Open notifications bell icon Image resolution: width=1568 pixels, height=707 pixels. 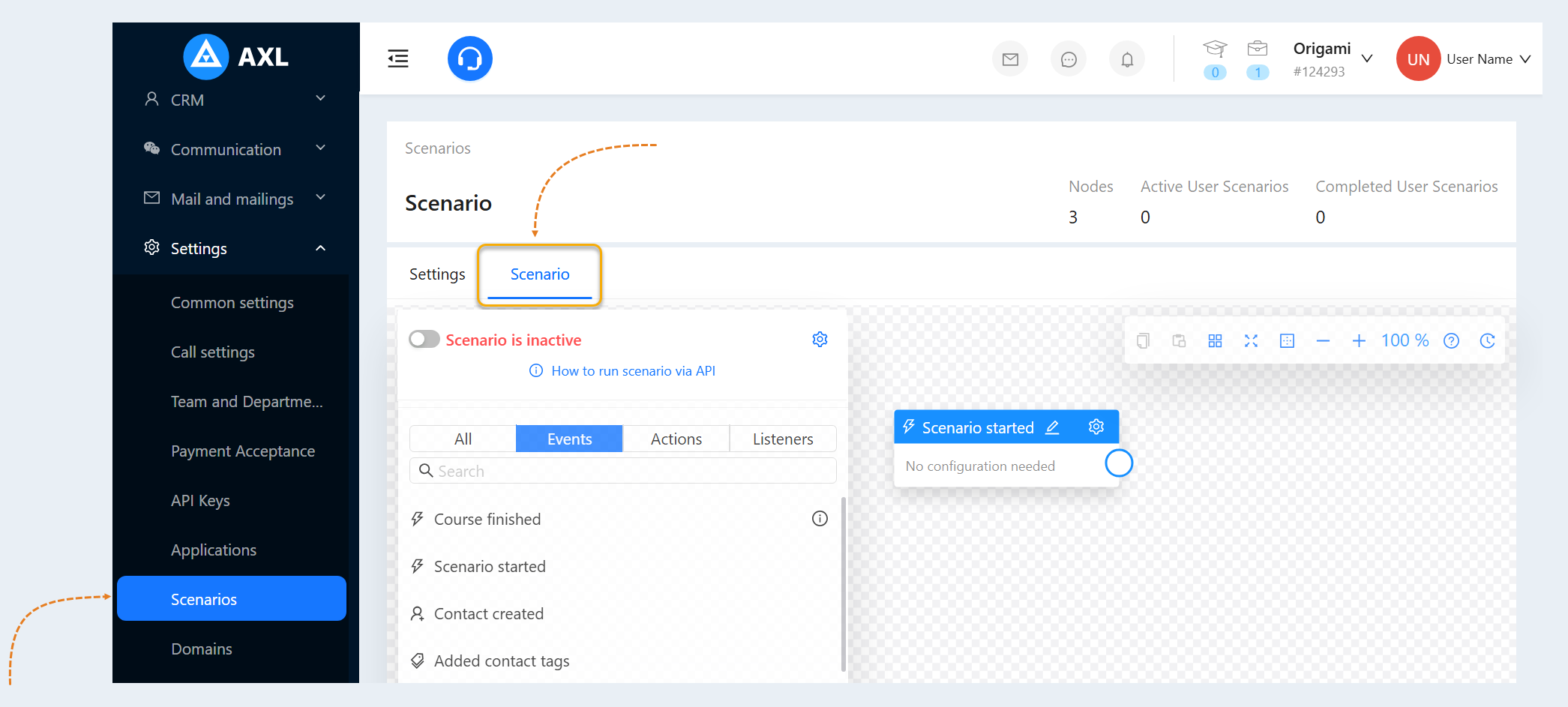[1127, 59]
